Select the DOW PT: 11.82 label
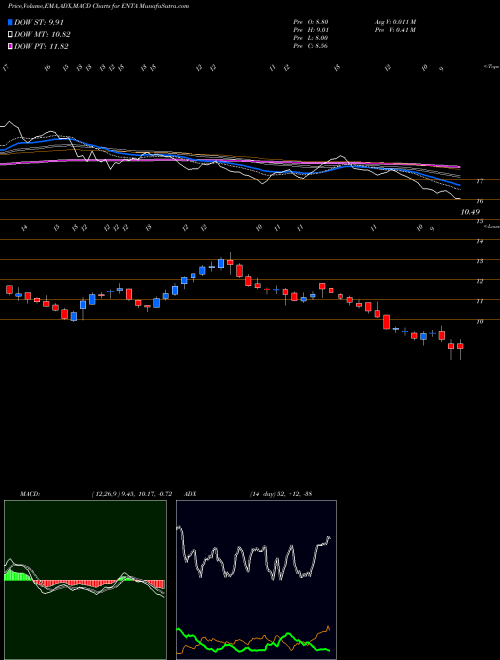Viewport: 500px width, 660px height. pos(41,46)
